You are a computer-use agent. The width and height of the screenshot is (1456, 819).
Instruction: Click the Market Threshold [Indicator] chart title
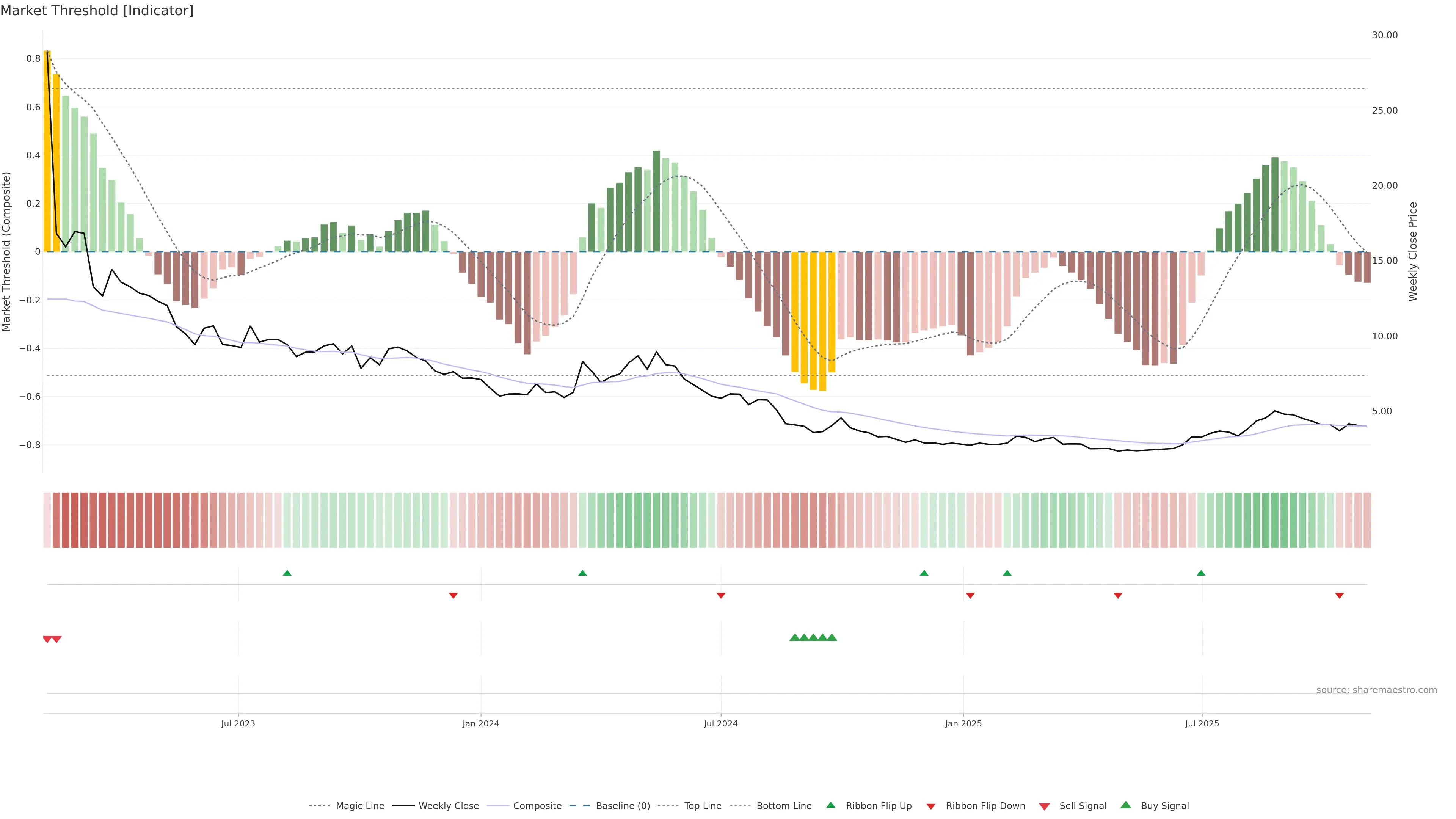(97, 11)
